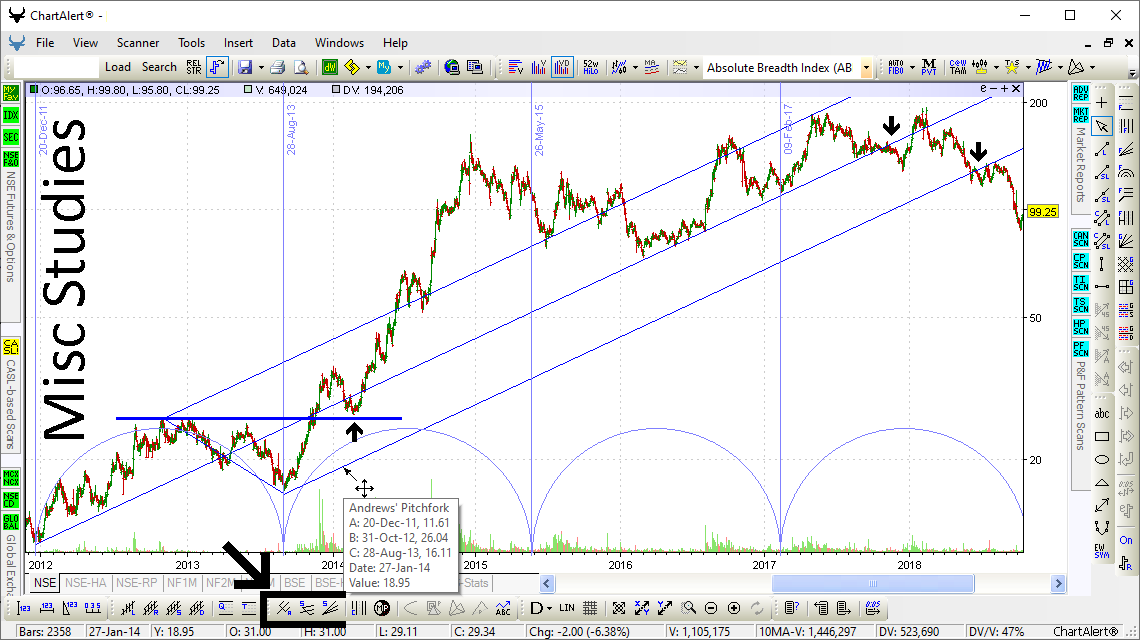This screenshot has width=1140, height=640.
Task: Expand the toolbar overflow arrow at far right
Action: (1132, 73)
